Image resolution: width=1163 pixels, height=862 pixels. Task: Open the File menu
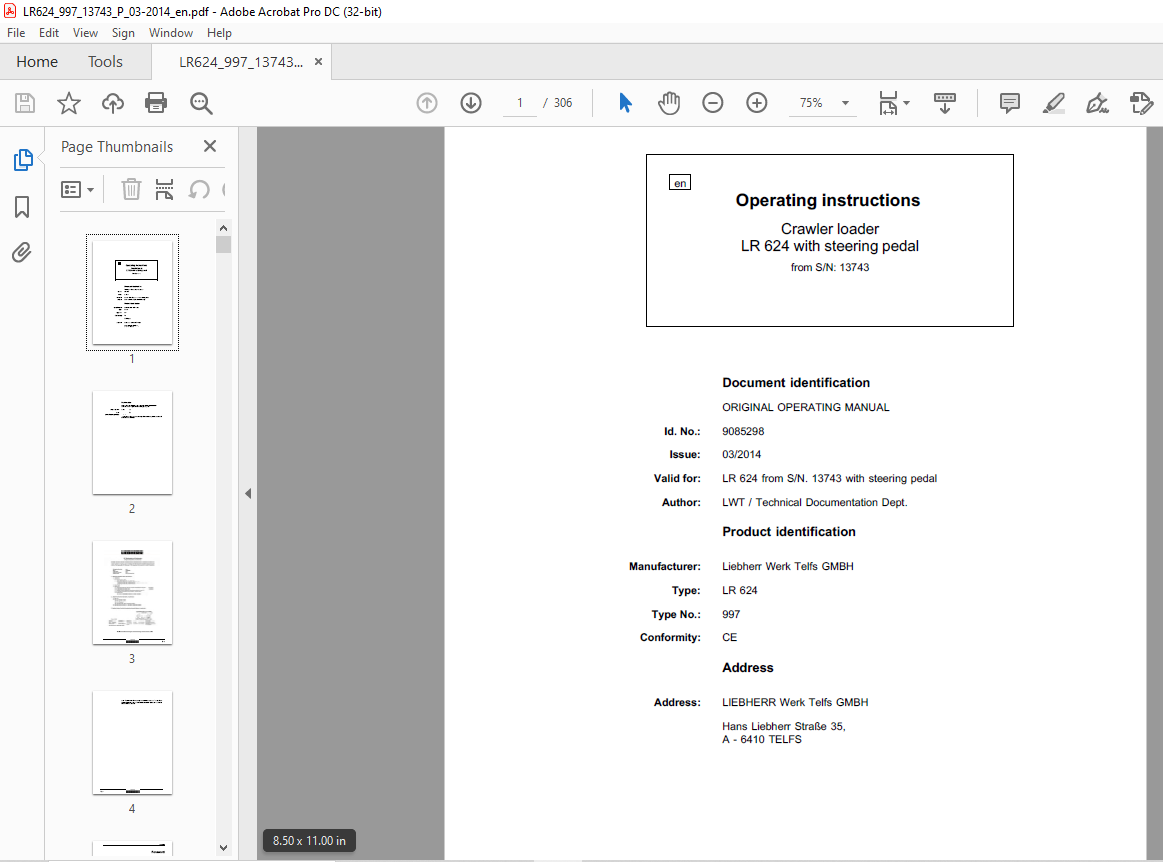tap(16, 33)
